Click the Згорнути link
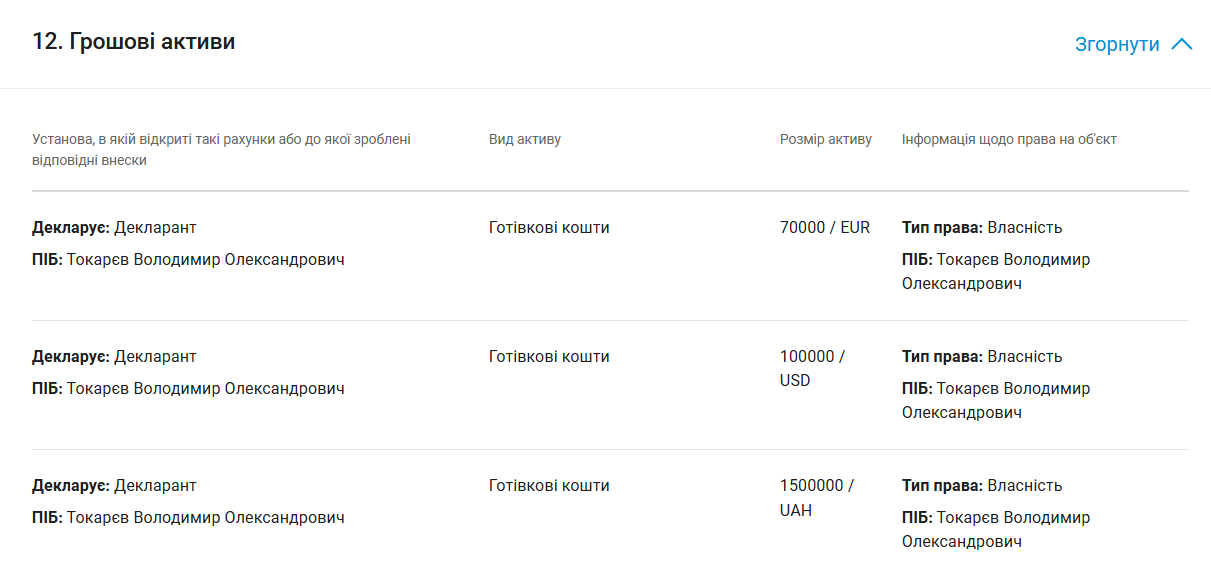The width and height of the screenshot is (1211, 569). [1117, 44]
